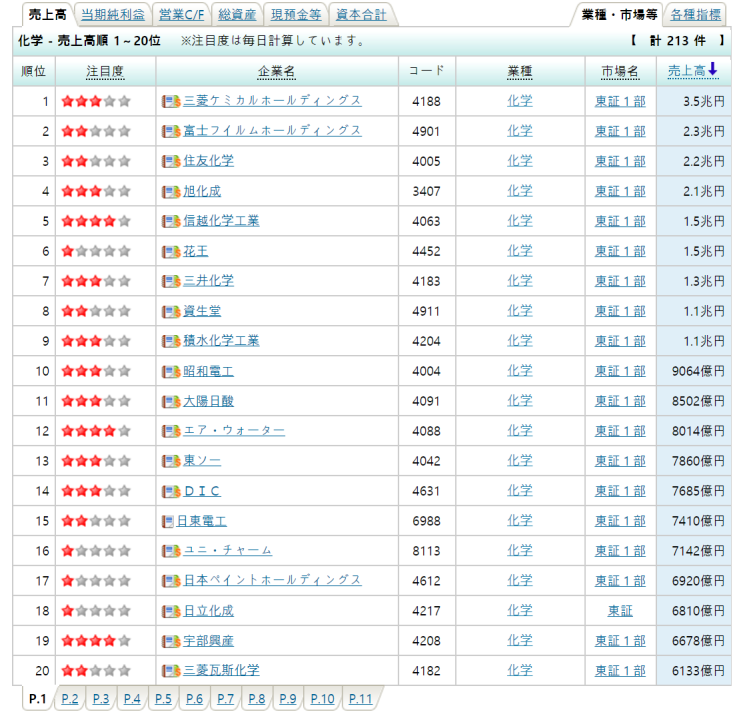Go to page P.5
The image size is (743, 714).
click(x=163, y=699)
